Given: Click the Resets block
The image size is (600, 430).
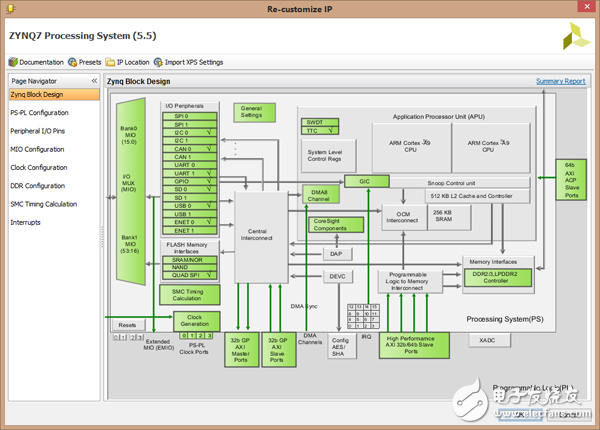Looking at the screenshot, I should click(x=127, y=324).
